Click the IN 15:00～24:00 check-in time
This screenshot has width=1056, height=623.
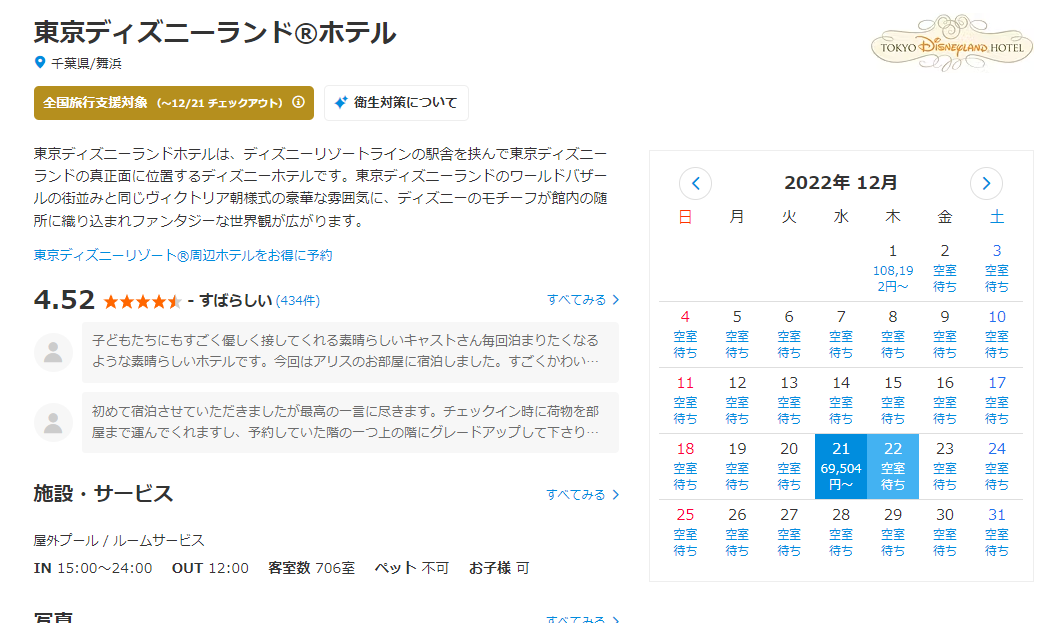click(x=93, y=568)
